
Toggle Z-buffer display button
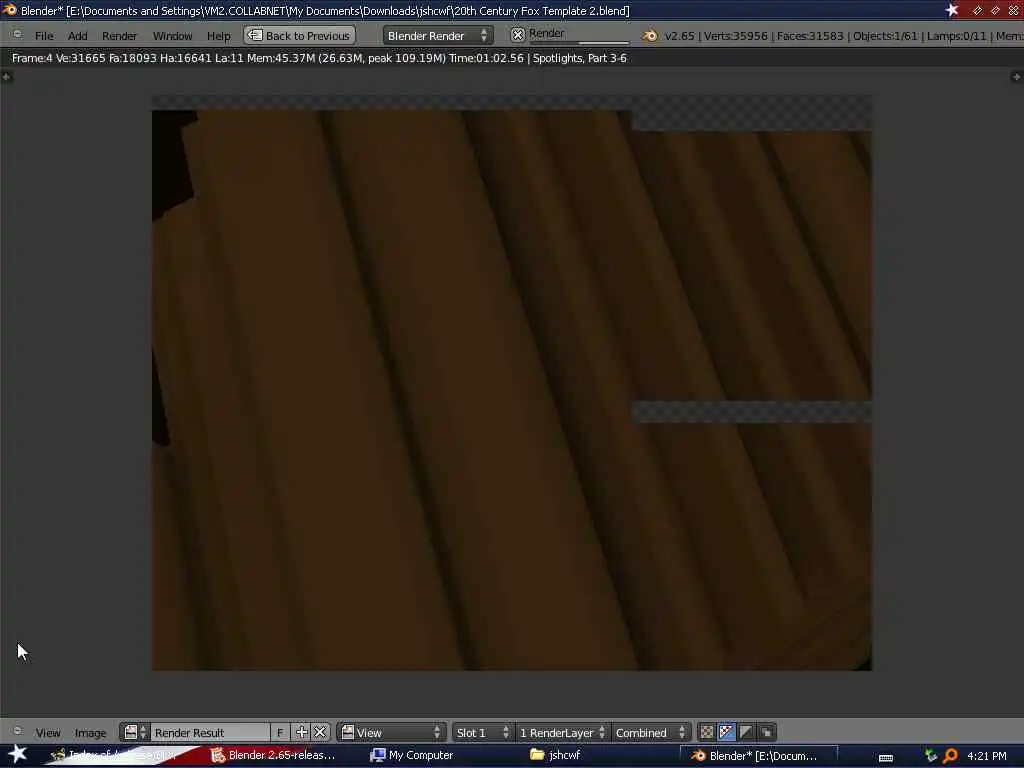tap(767, 732)
